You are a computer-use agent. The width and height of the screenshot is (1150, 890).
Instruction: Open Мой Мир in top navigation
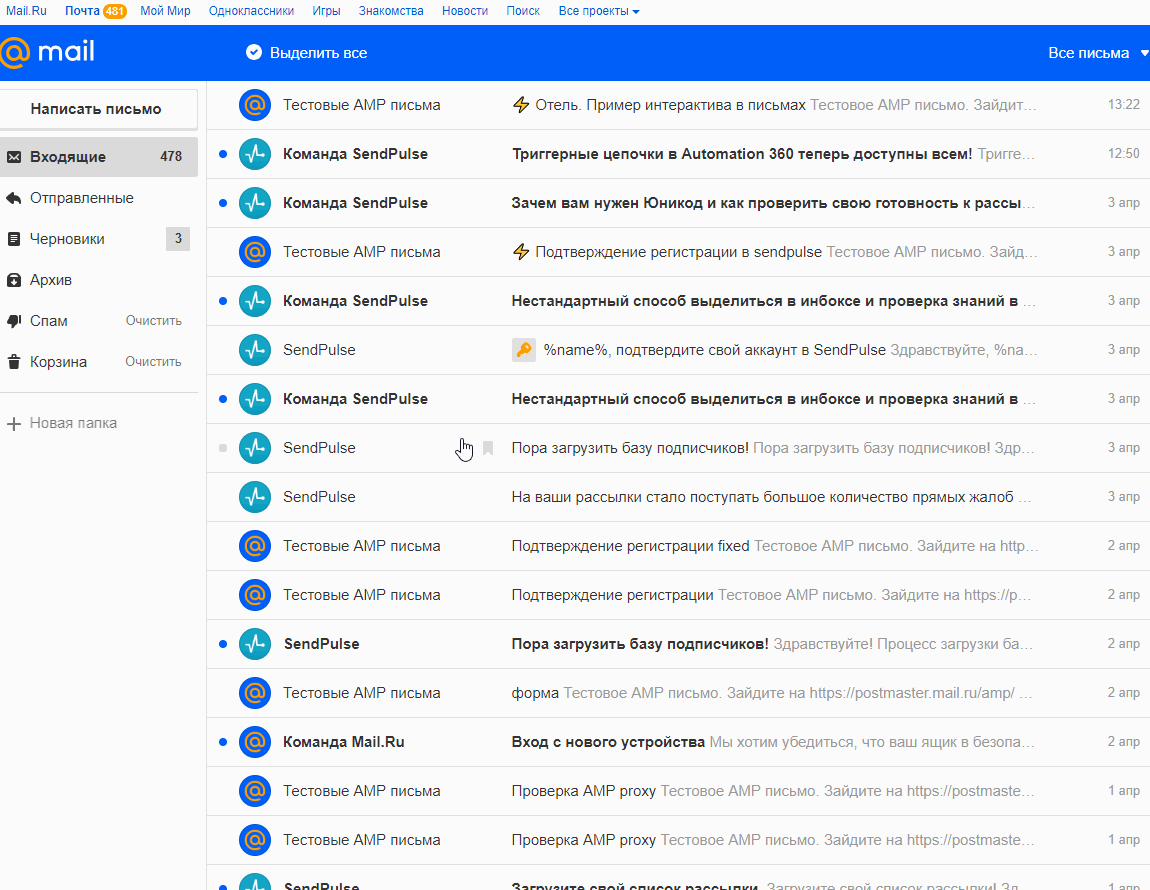165,11
